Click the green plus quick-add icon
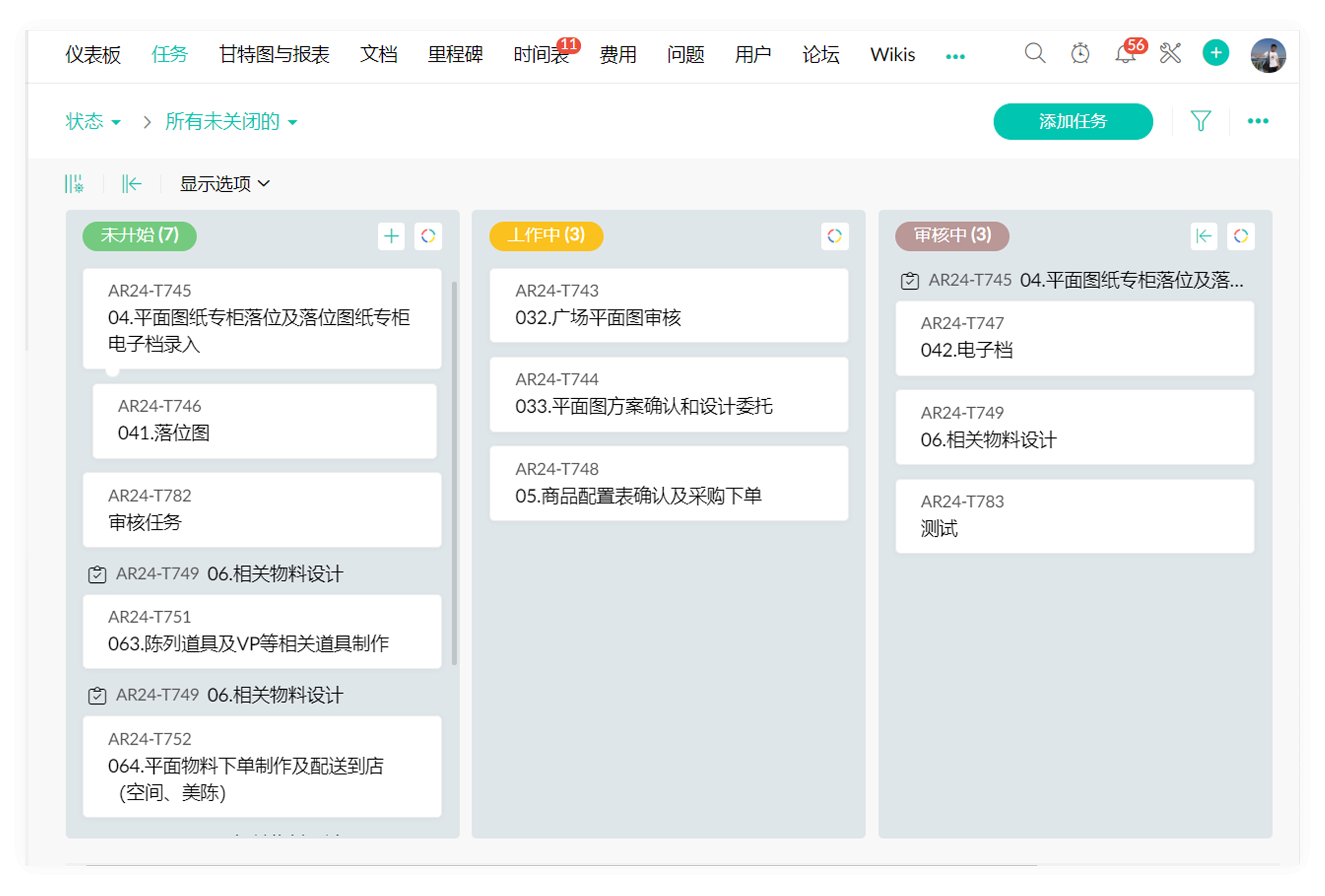The width and height of the screenshot is (1325, 896). coord(1216,54)
